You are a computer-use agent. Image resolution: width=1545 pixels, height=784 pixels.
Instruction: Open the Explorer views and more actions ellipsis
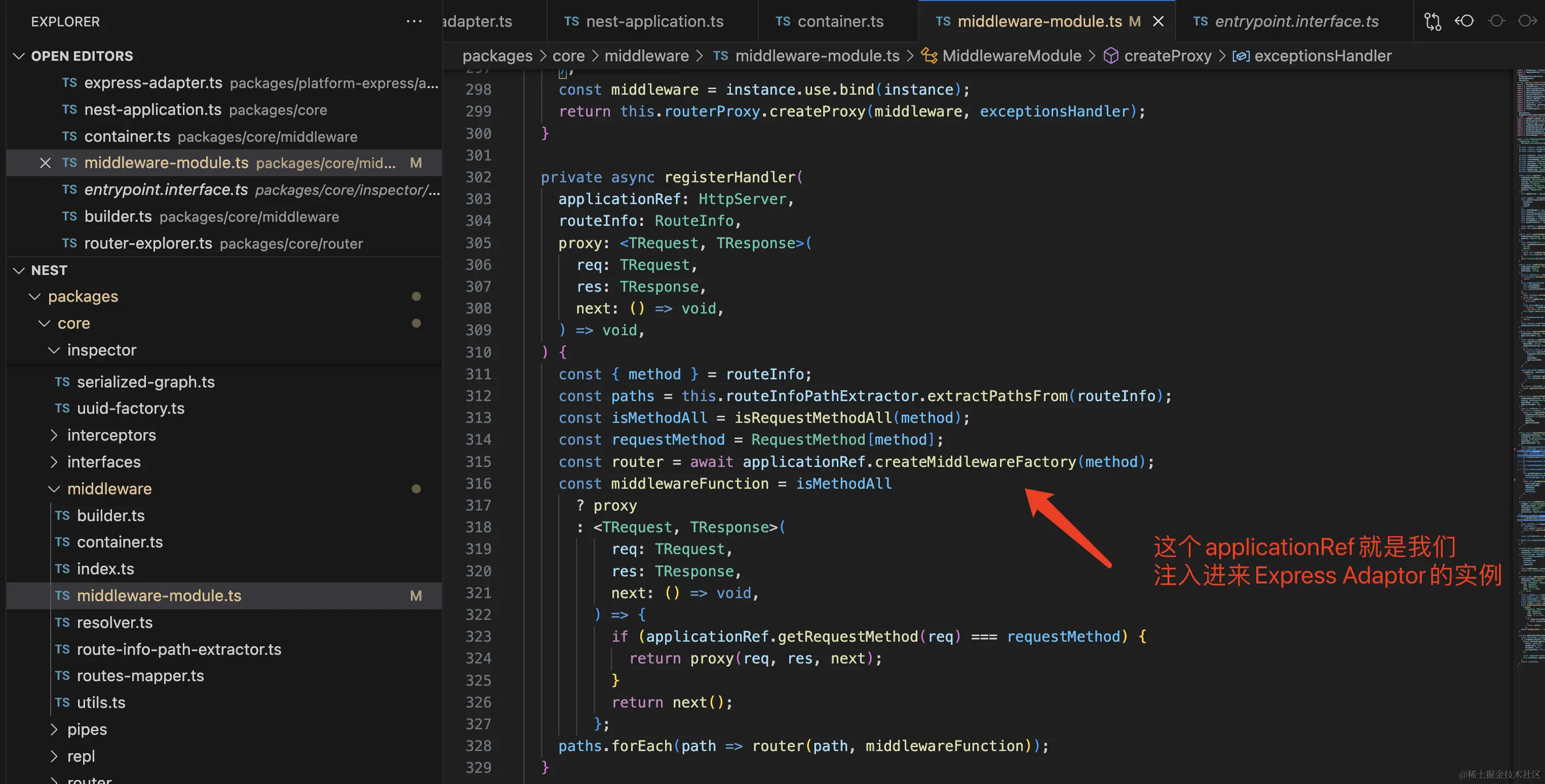click(x=414, y=21)
